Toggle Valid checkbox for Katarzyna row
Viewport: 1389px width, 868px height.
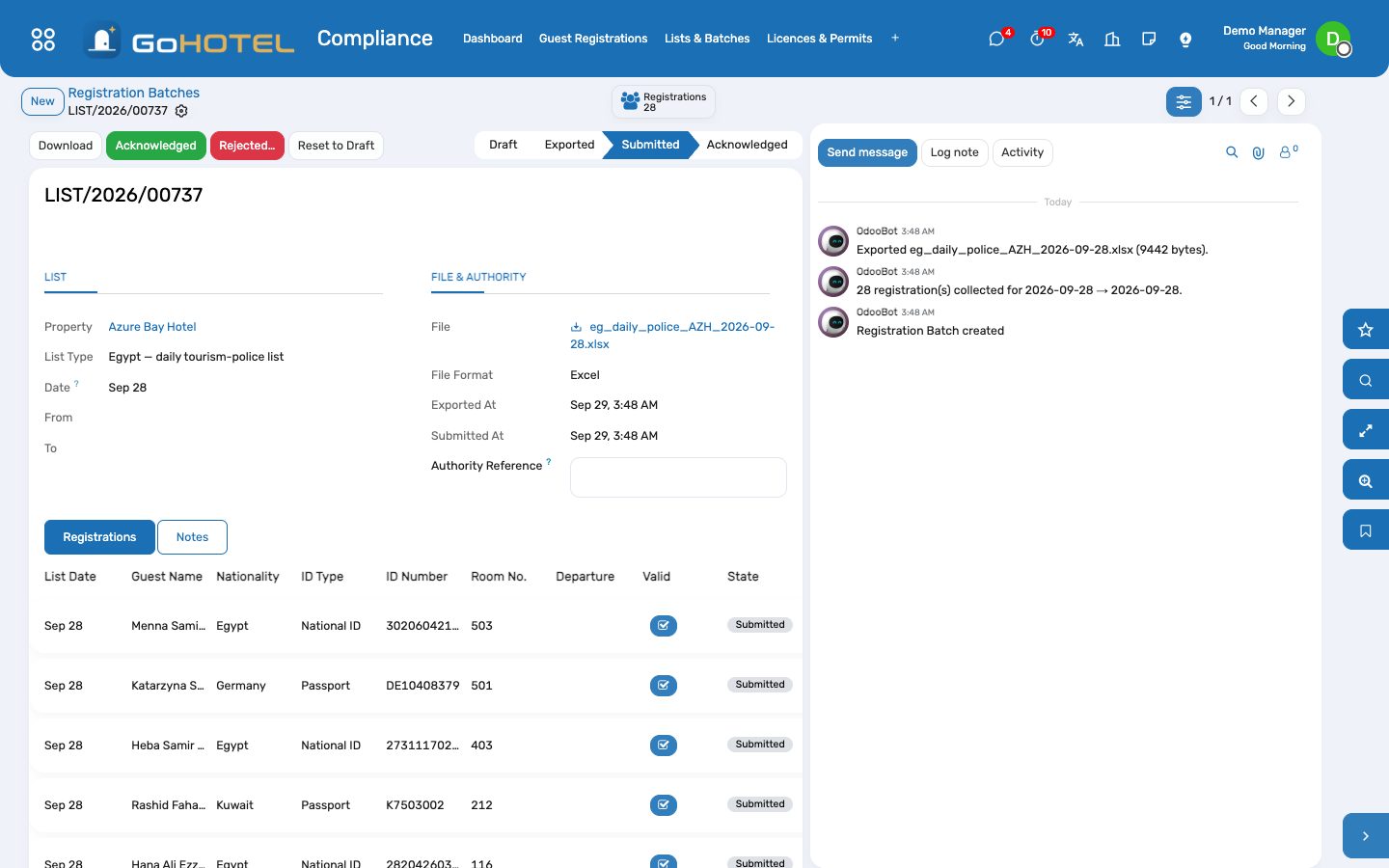664,686
